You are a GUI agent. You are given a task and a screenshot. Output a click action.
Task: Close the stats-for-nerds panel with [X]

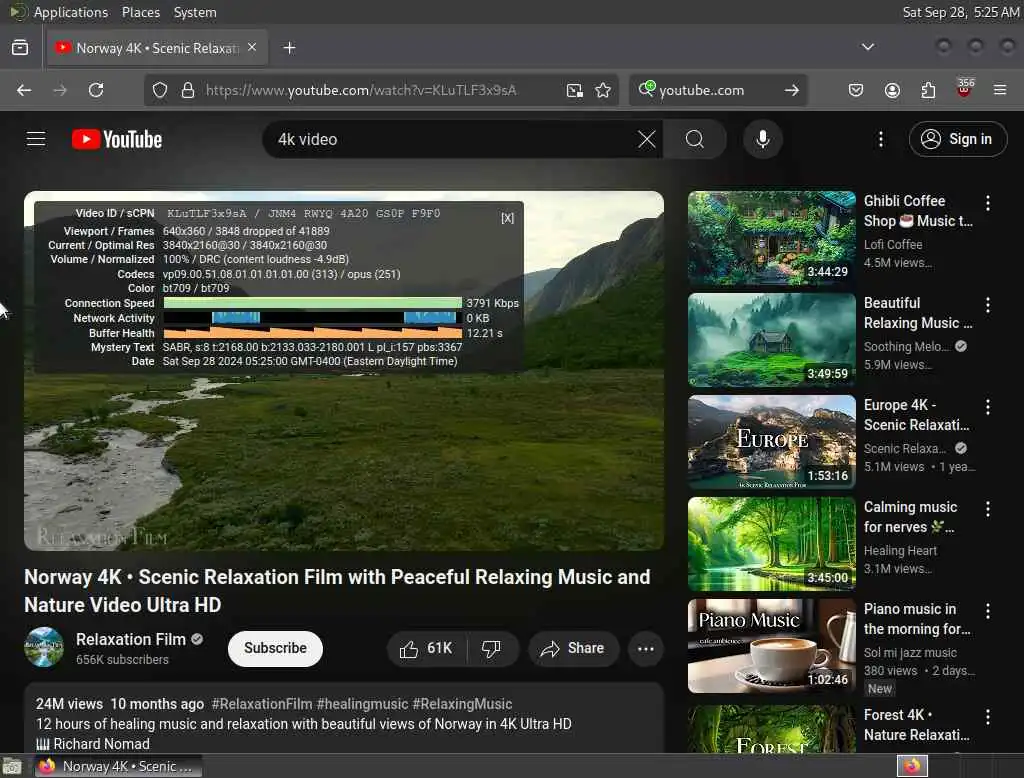point(507,218)
